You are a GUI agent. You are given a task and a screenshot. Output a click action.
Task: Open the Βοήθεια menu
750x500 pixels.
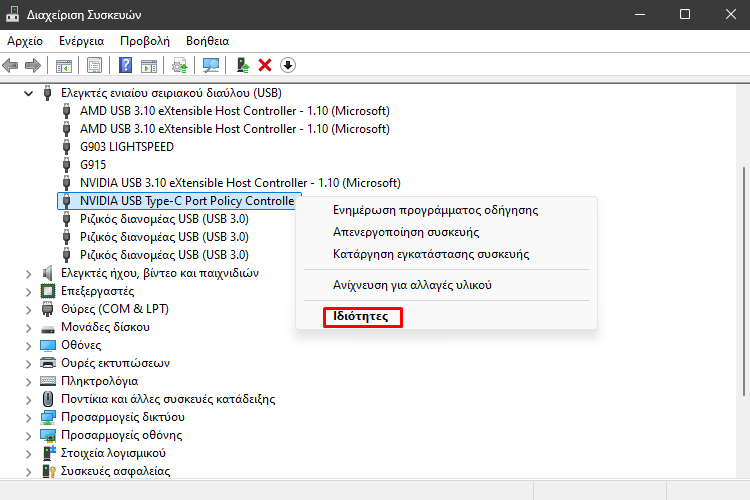tap(208, 41)
